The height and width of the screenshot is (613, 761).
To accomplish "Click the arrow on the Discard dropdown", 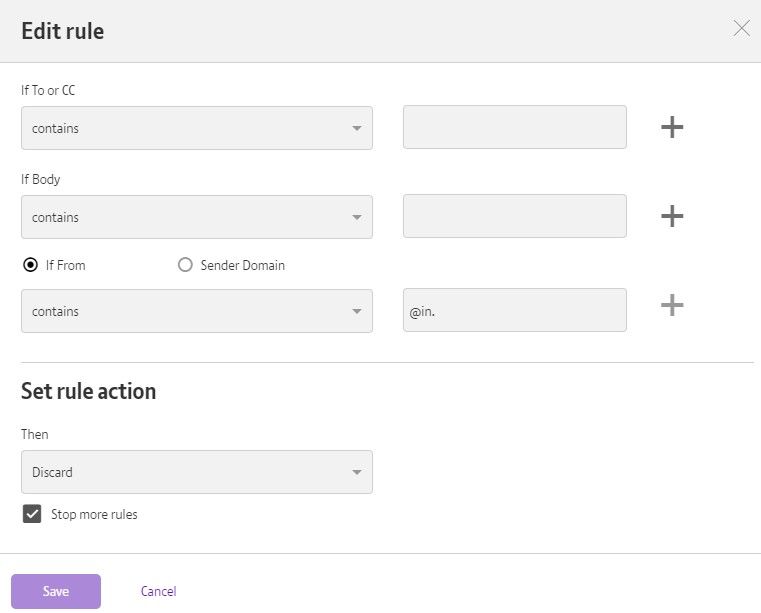I will 357,472.
